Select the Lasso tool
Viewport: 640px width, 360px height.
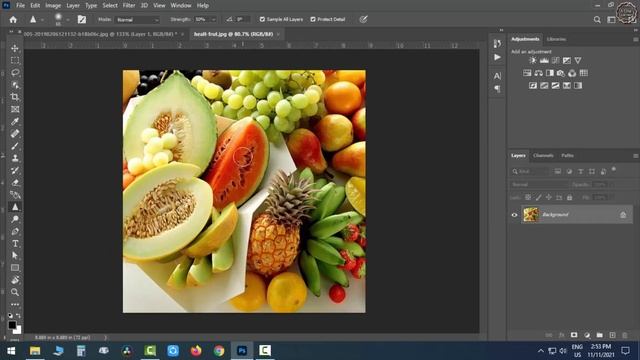(15, 73)
